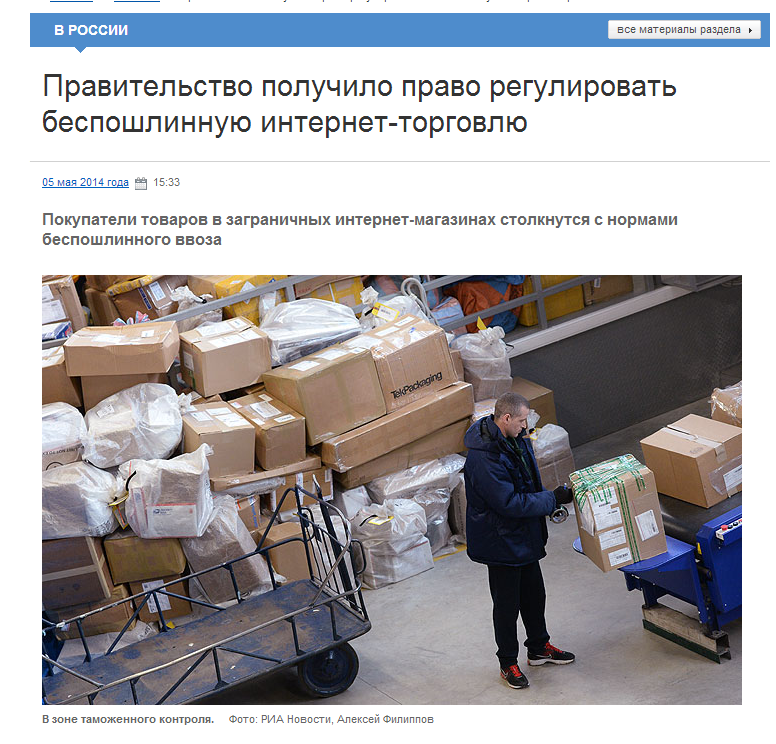Viewport: 776px width, 744px height.
Task: Click the article headline about беспошлинную интернет-торговлю
Action: [359, 104]
